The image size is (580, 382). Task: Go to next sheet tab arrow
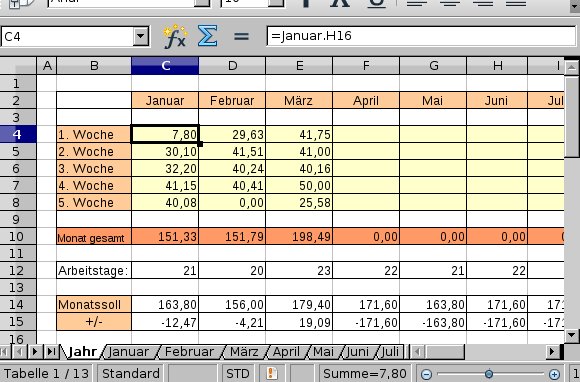[35, 351]
